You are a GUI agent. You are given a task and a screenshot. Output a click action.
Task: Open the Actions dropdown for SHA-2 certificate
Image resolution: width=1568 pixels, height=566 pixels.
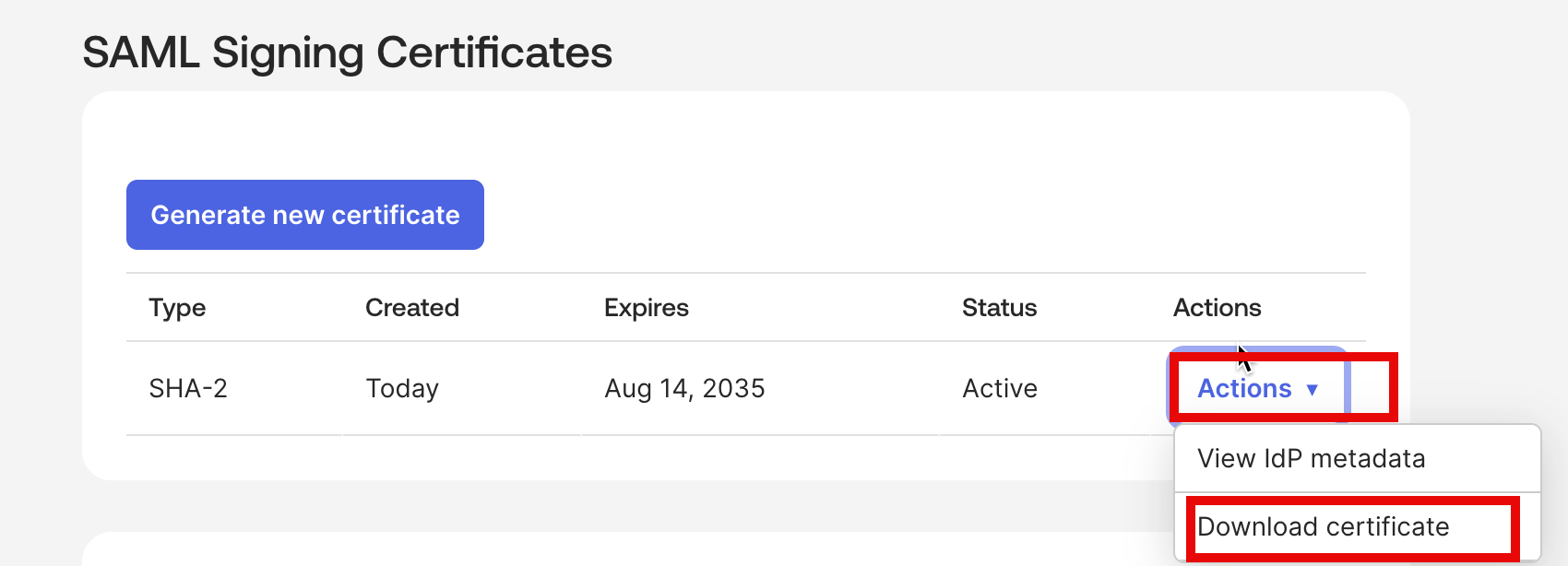coord(1259,388)
